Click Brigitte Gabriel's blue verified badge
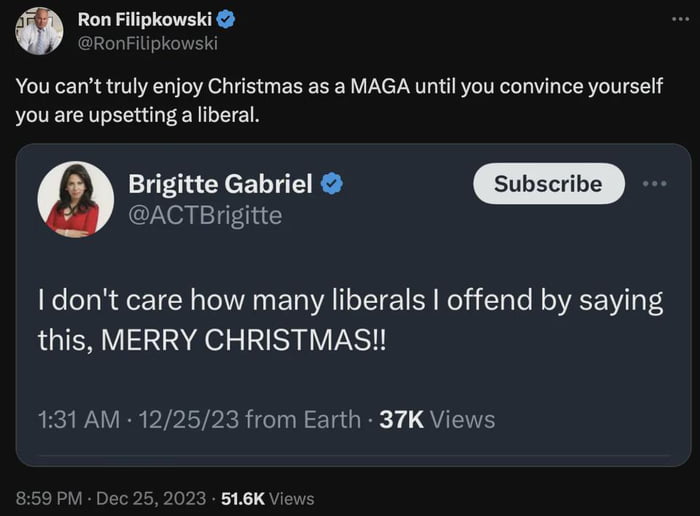 pyautogui.click(x=332, y=184)
